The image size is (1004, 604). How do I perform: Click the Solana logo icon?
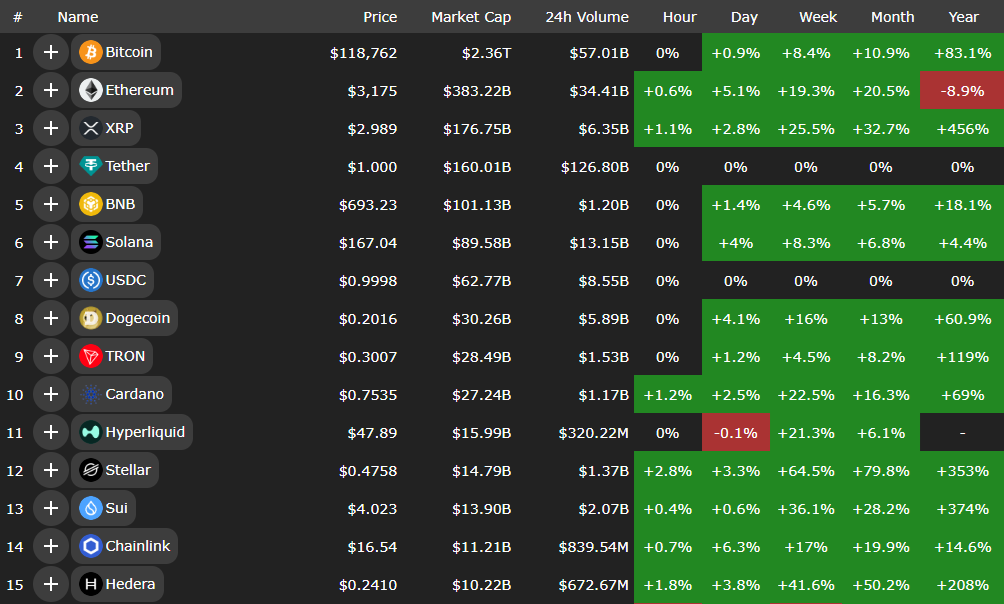(90, 242)
